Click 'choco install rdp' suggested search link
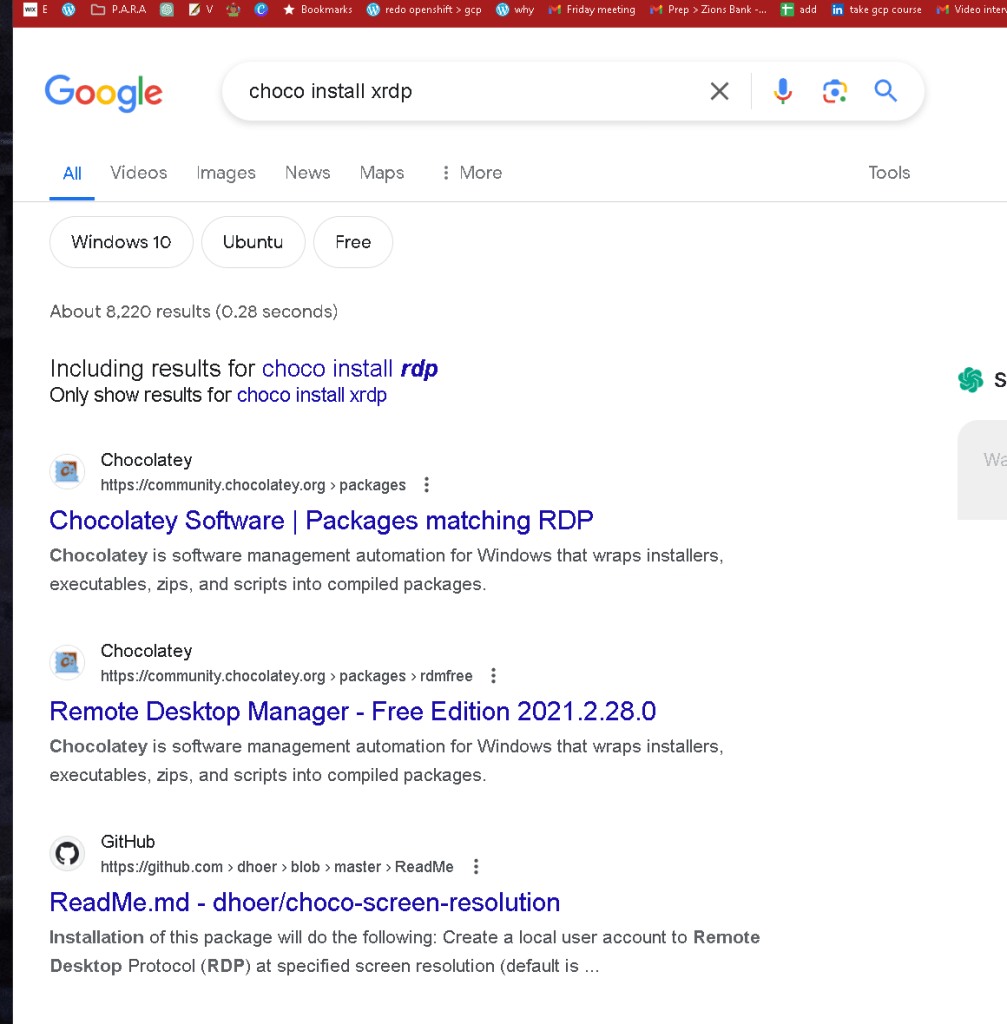1007x1024 pixels. 349,369
